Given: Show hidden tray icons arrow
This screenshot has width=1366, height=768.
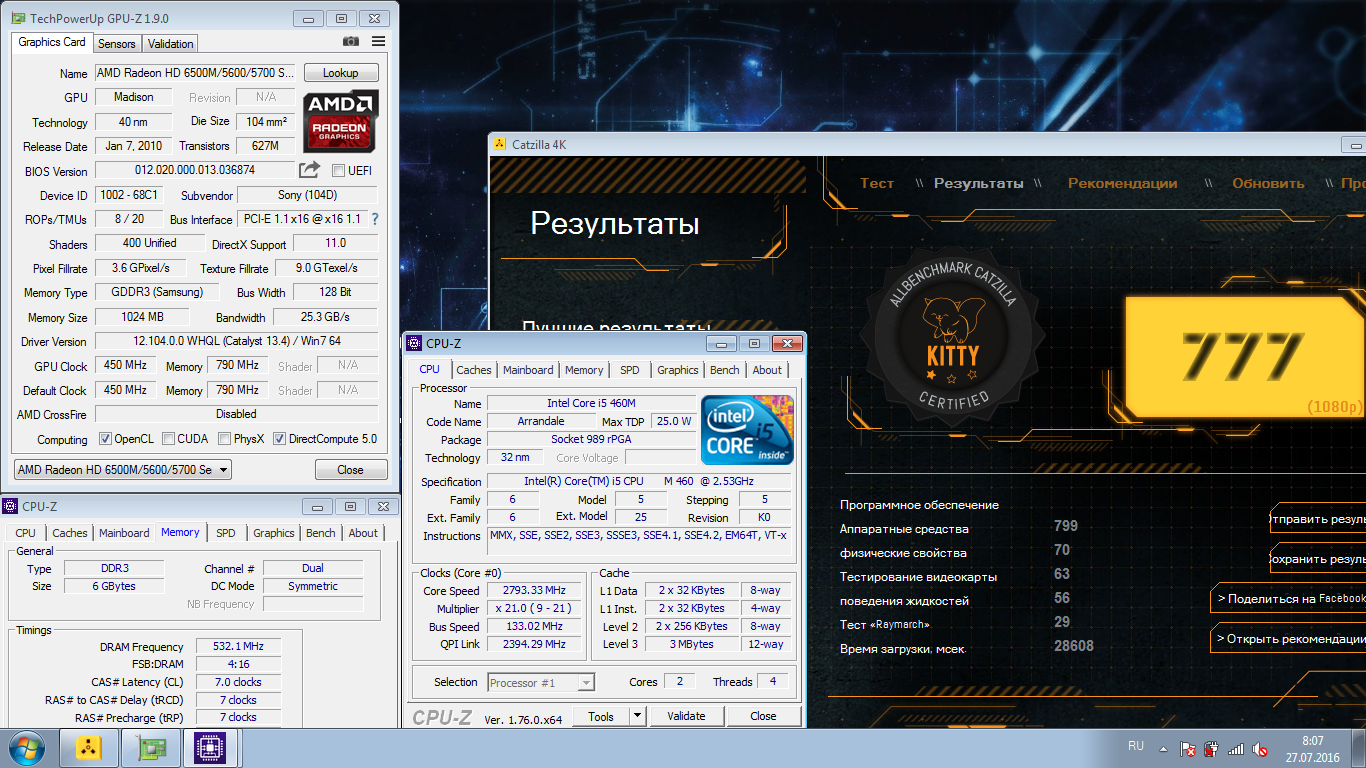Looking at the screenshot, I should [1164, 749].
